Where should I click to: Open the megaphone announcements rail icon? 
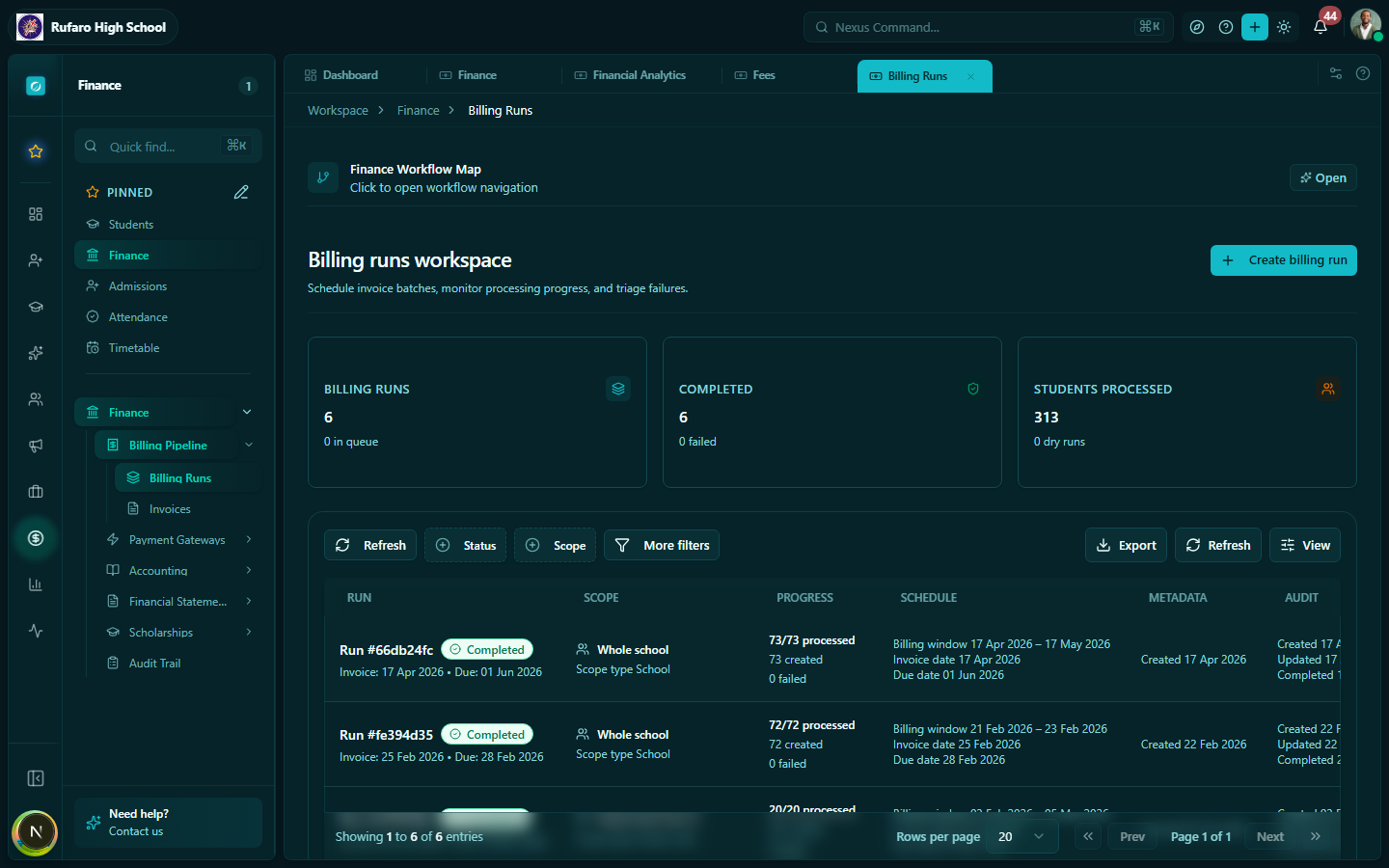(x=36, y=446)
